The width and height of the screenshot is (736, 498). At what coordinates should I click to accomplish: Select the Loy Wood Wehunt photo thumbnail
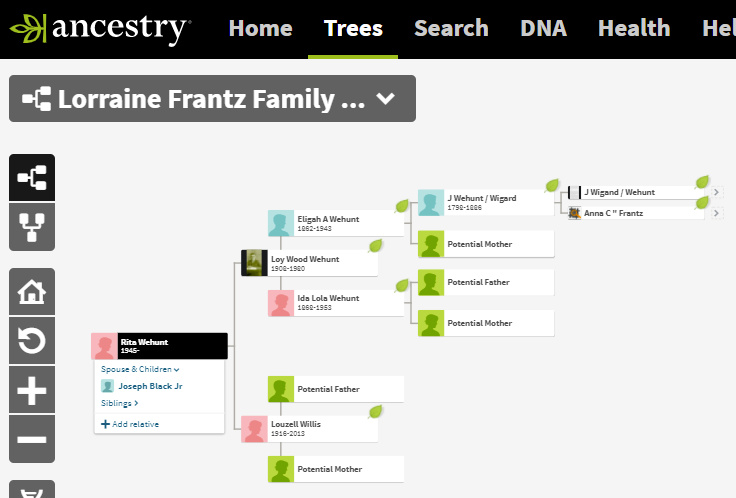tap(254, 263)
